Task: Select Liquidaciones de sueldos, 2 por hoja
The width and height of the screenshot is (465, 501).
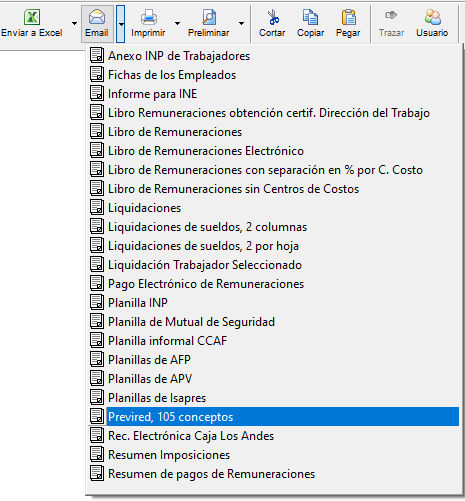Action: (273, 246)
